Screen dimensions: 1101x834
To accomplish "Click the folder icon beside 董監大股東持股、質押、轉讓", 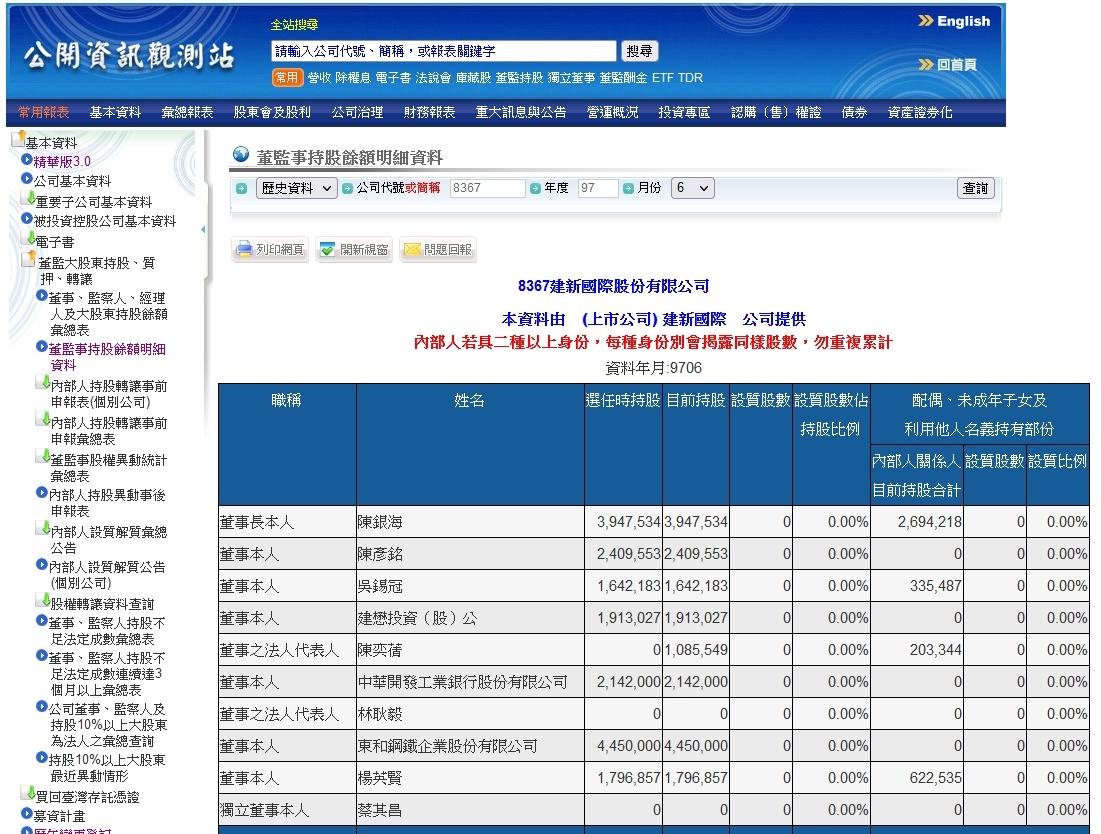I will point(29,259).
